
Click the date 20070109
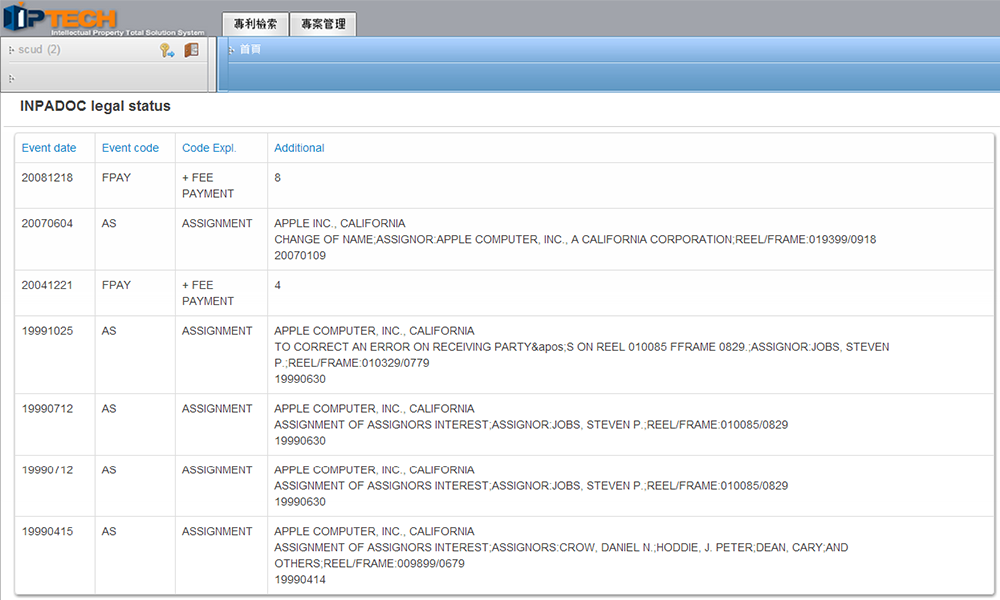coord(300,256)
